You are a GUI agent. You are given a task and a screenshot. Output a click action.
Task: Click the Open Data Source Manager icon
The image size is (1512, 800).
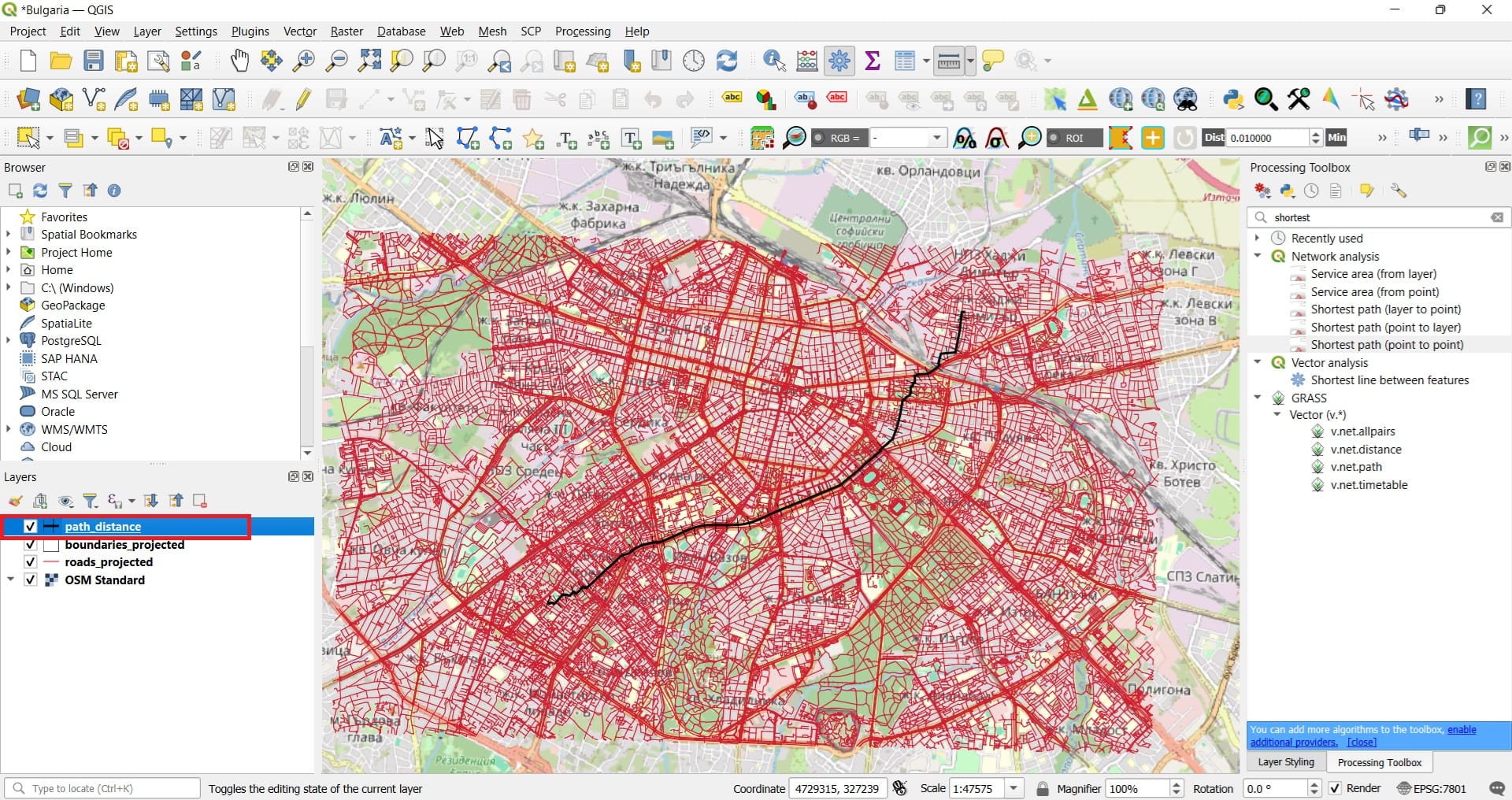(28, 99)
